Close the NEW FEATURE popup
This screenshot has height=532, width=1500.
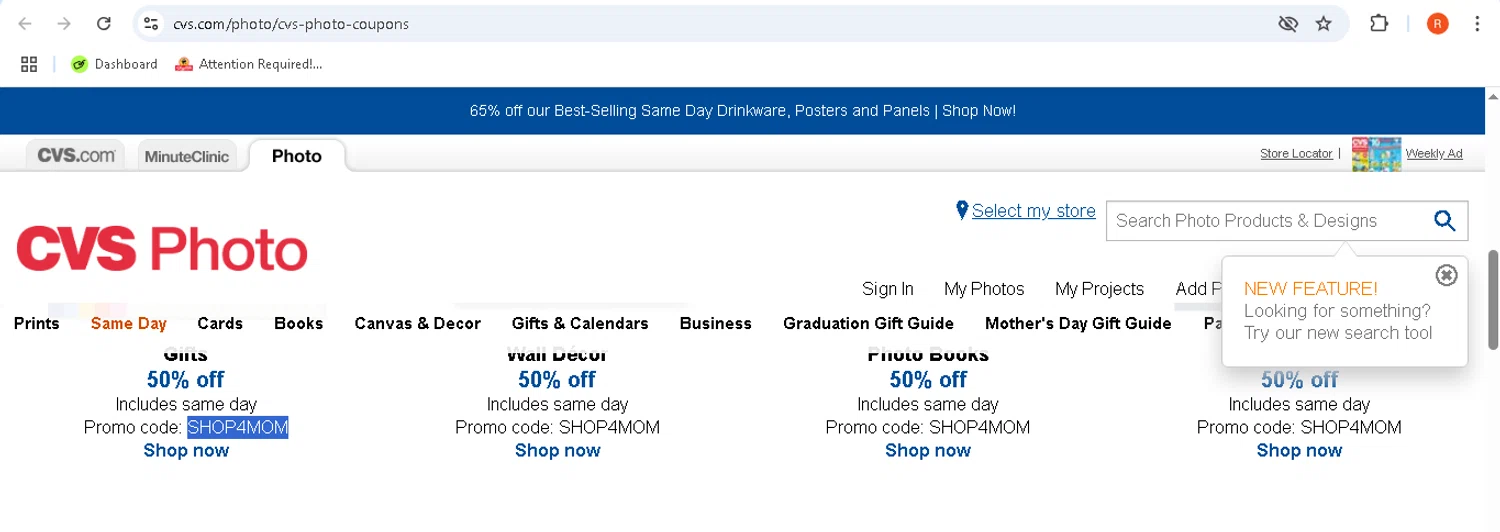1446,275
